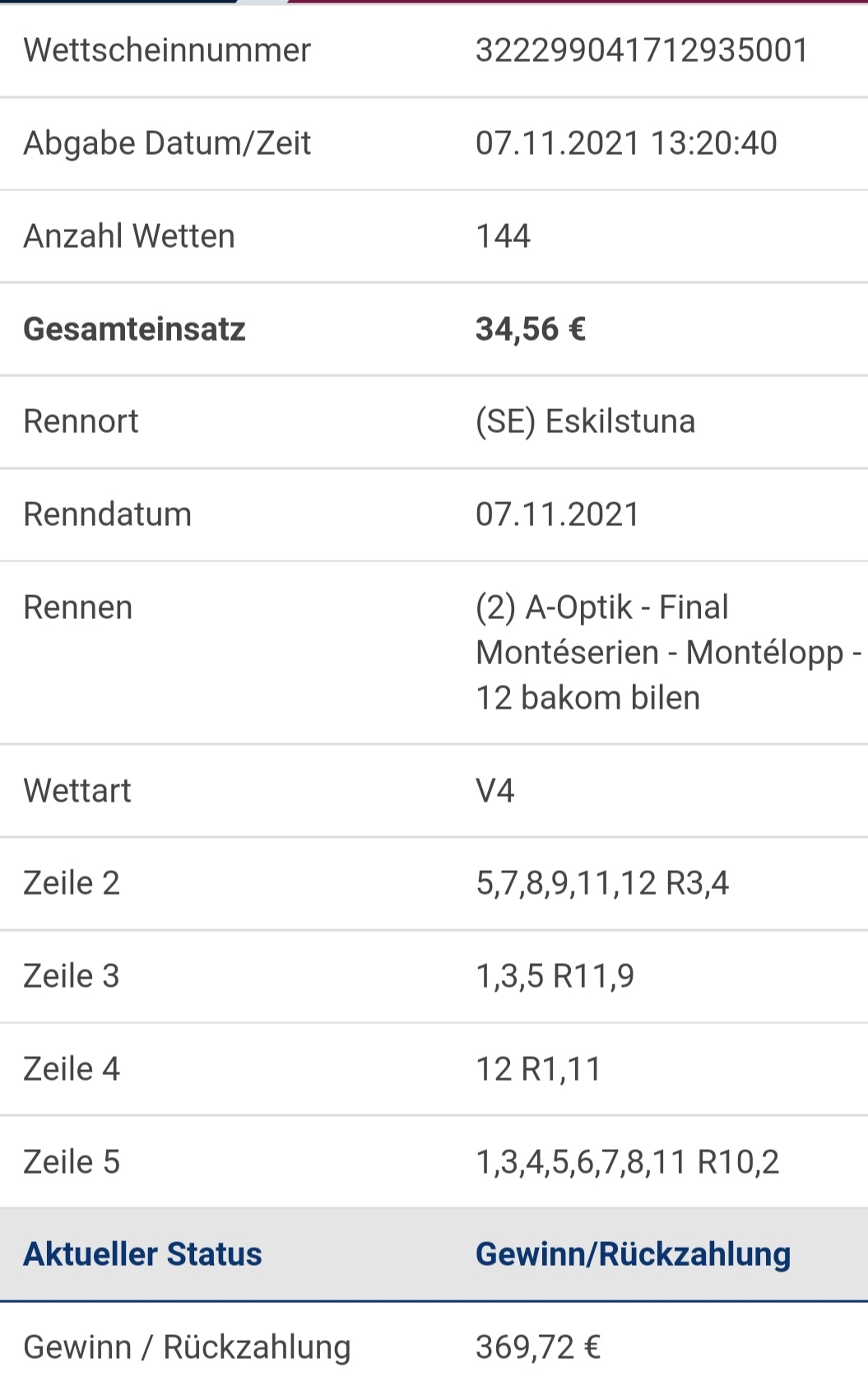Select the total stake amount 34,56 €
This screenshot has width=868, height=1381.
(x=531, y=329)
